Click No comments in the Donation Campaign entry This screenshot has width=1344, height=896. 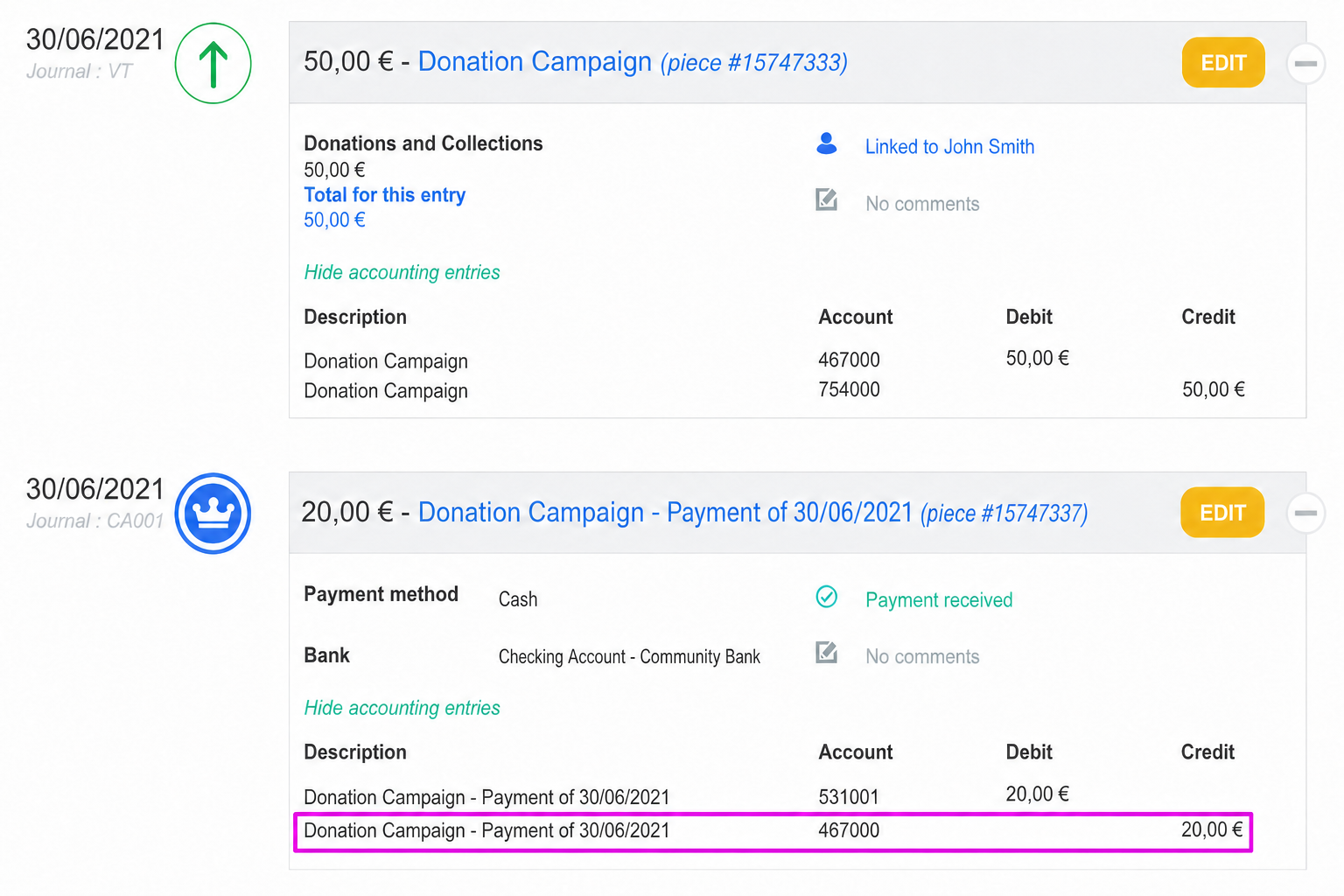click(x=922, y=204)
